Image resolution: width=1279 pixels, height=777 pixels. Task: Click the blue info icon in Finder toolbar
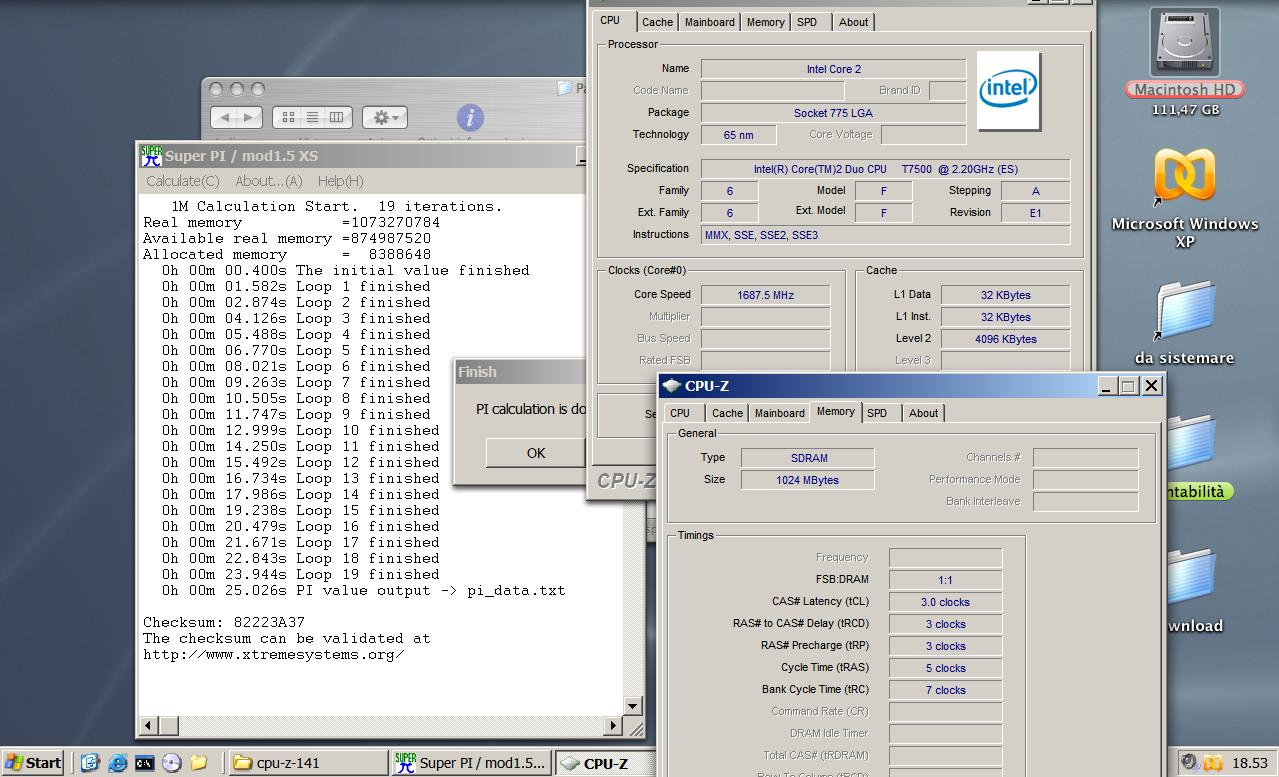(x=470, y=117)
